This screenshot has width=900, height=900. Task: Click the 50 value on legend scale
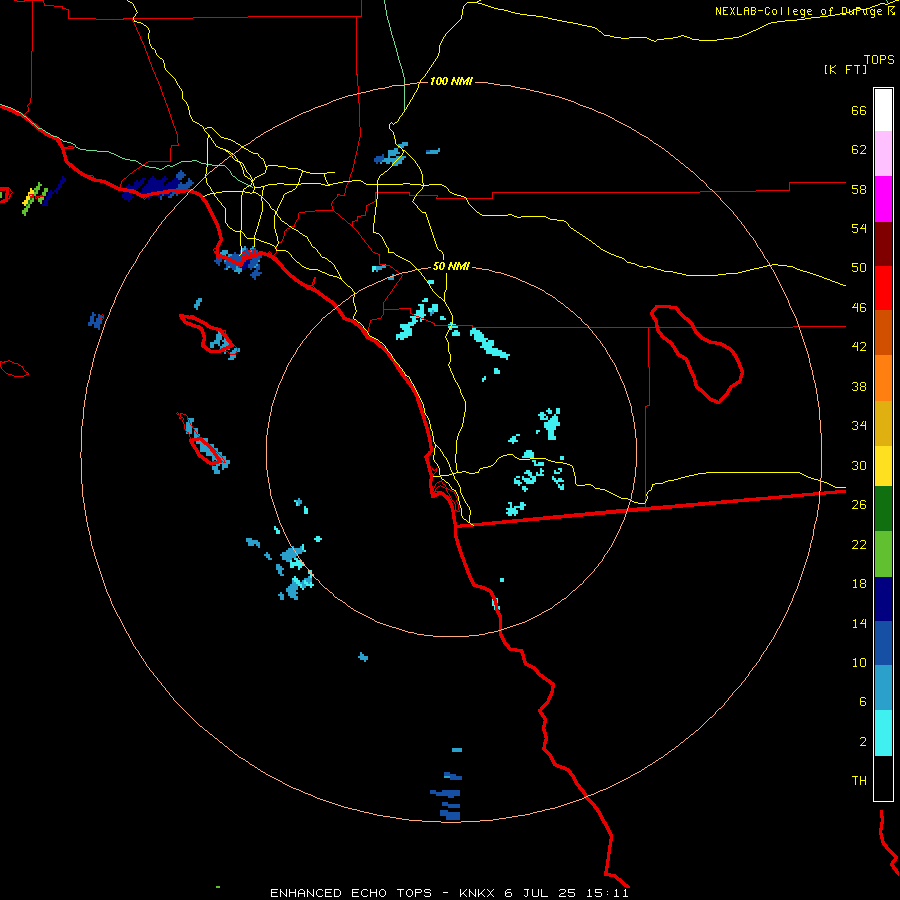[859, 268]
